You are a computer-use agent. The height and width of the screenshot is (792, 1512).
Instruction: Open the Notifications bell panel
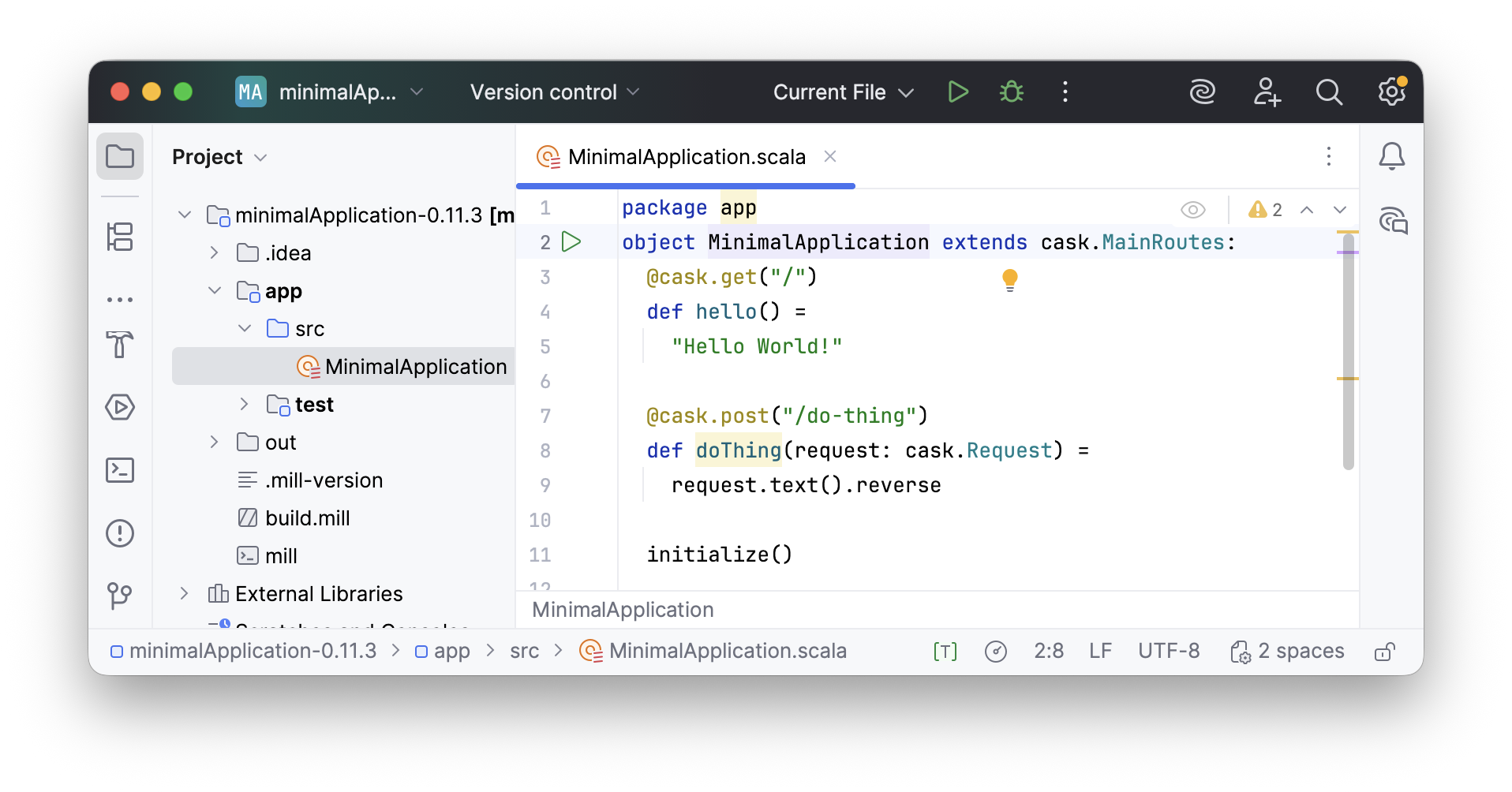1391,156
